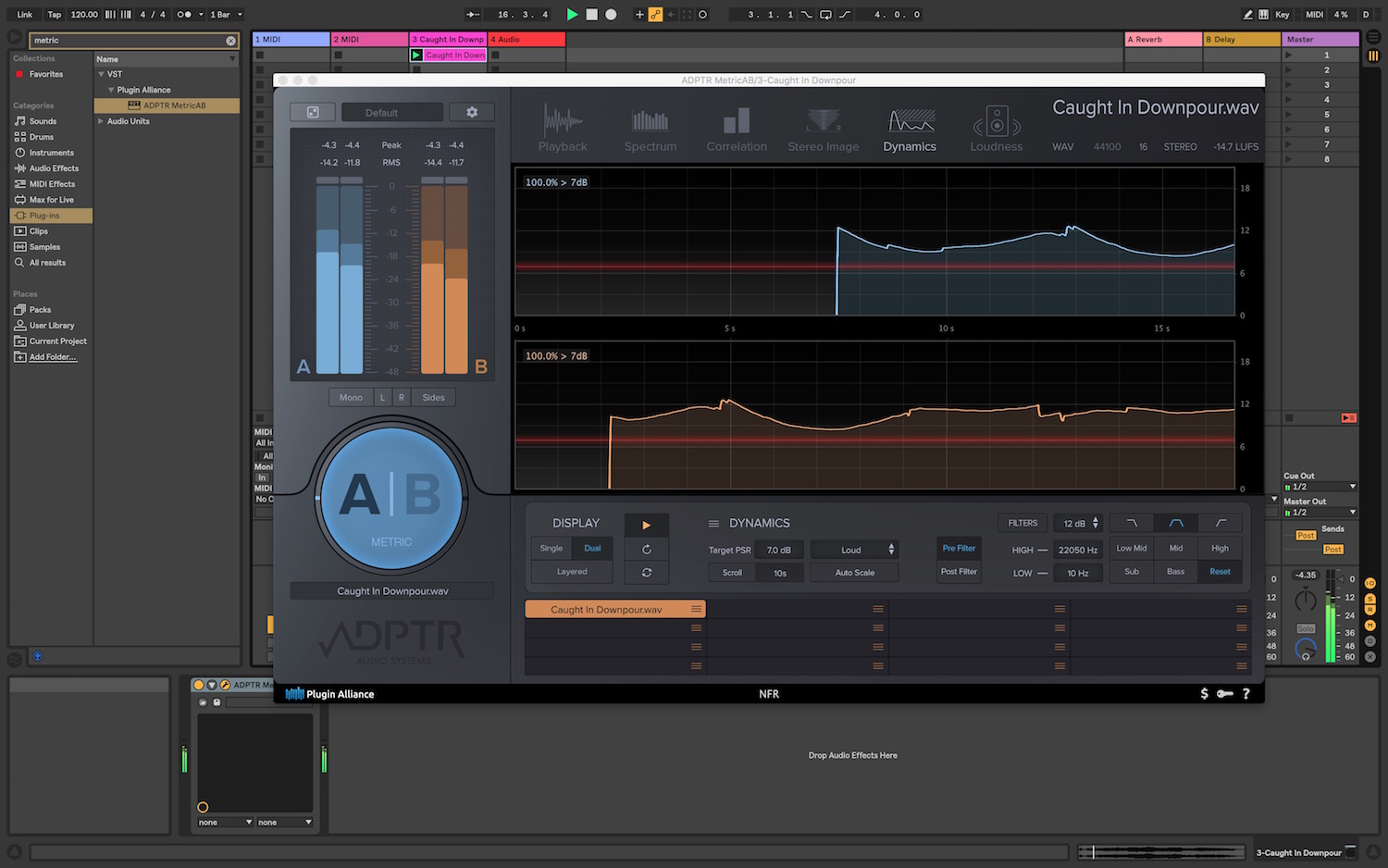The image size is (1388, 868).
Task: Reset the filter settings
Action: 1220,571
